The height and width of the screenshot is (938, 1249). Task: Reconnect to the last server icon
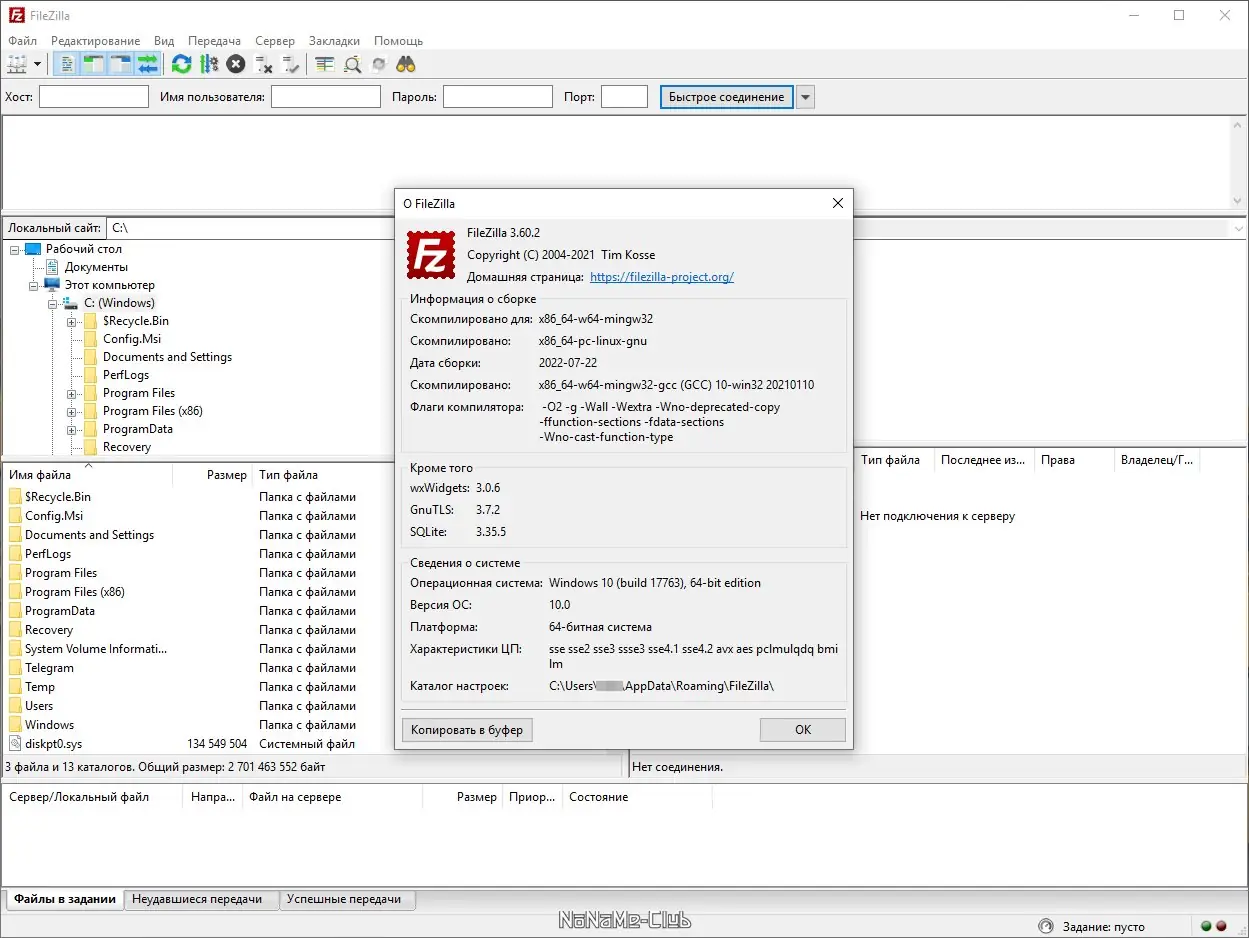291,64
